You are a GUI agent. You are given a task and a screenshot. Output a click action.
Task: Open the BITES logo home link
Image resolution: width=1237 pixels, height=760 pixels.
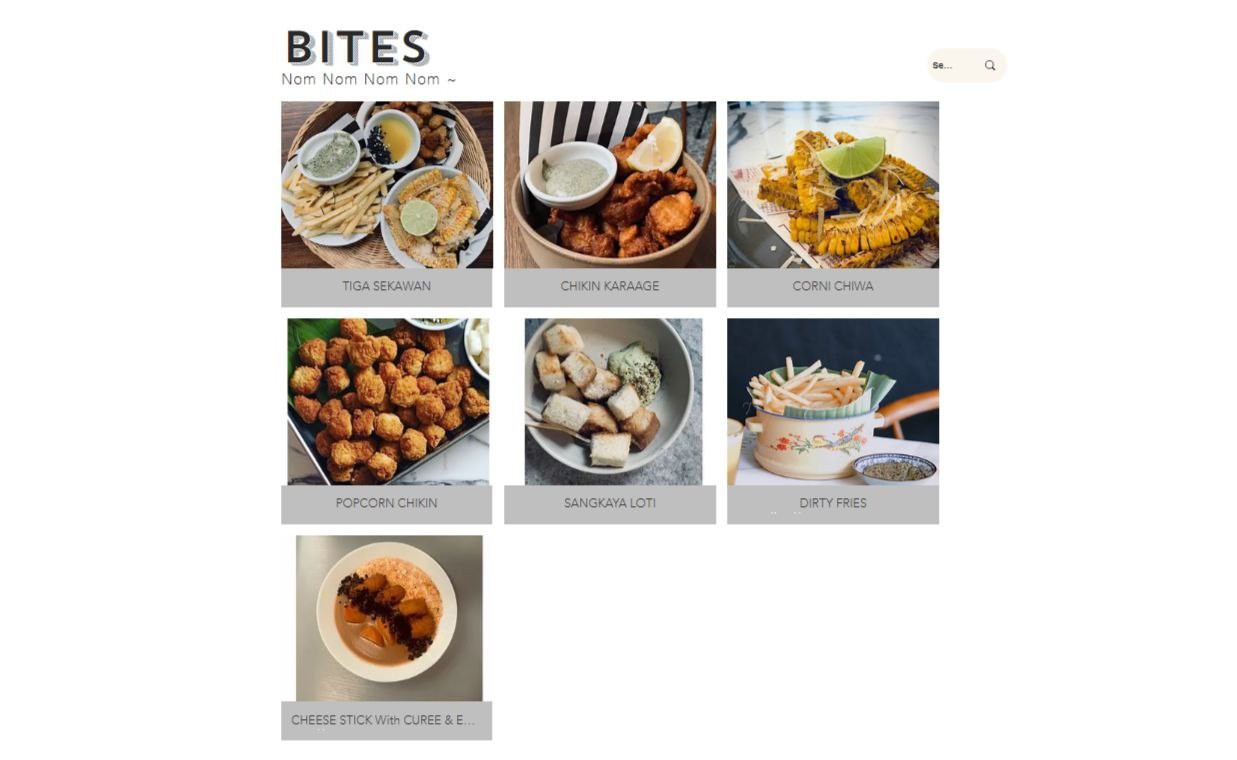(357, 48)
